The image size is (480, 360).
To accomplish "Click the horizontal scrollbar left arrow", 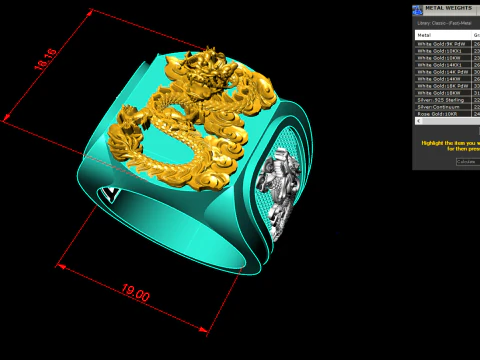I will 419,121.
